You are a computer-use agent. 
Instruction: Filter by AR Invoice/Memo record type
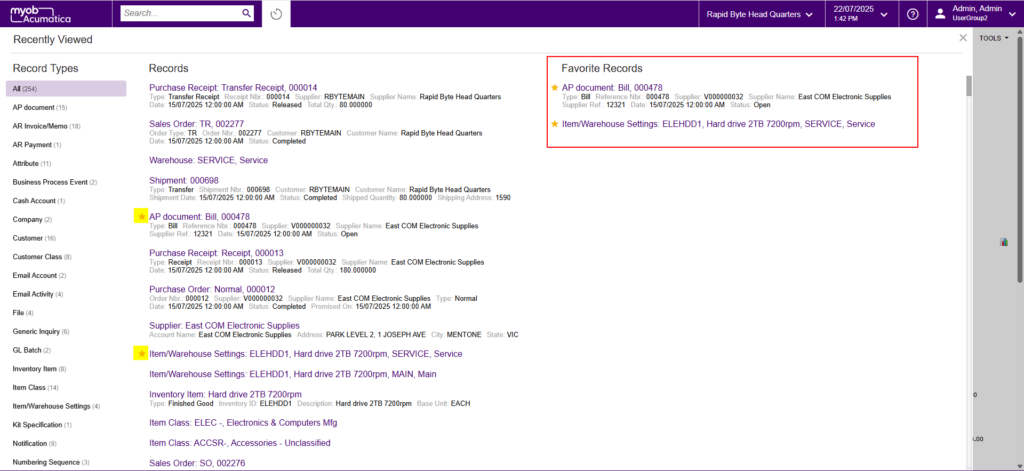tap(46, 126)
